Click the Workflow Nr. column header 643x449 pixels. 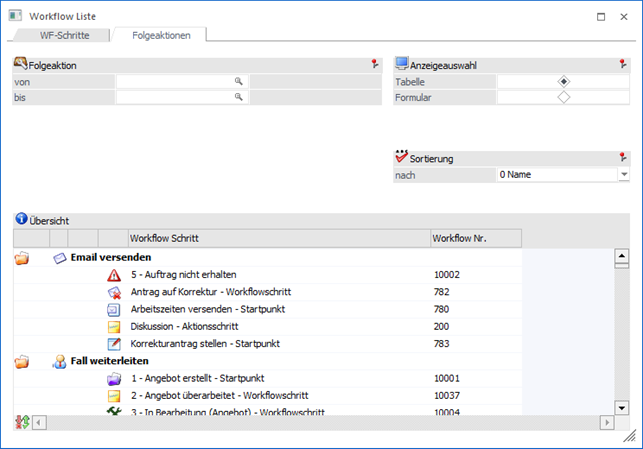click(x=474, y=238)
